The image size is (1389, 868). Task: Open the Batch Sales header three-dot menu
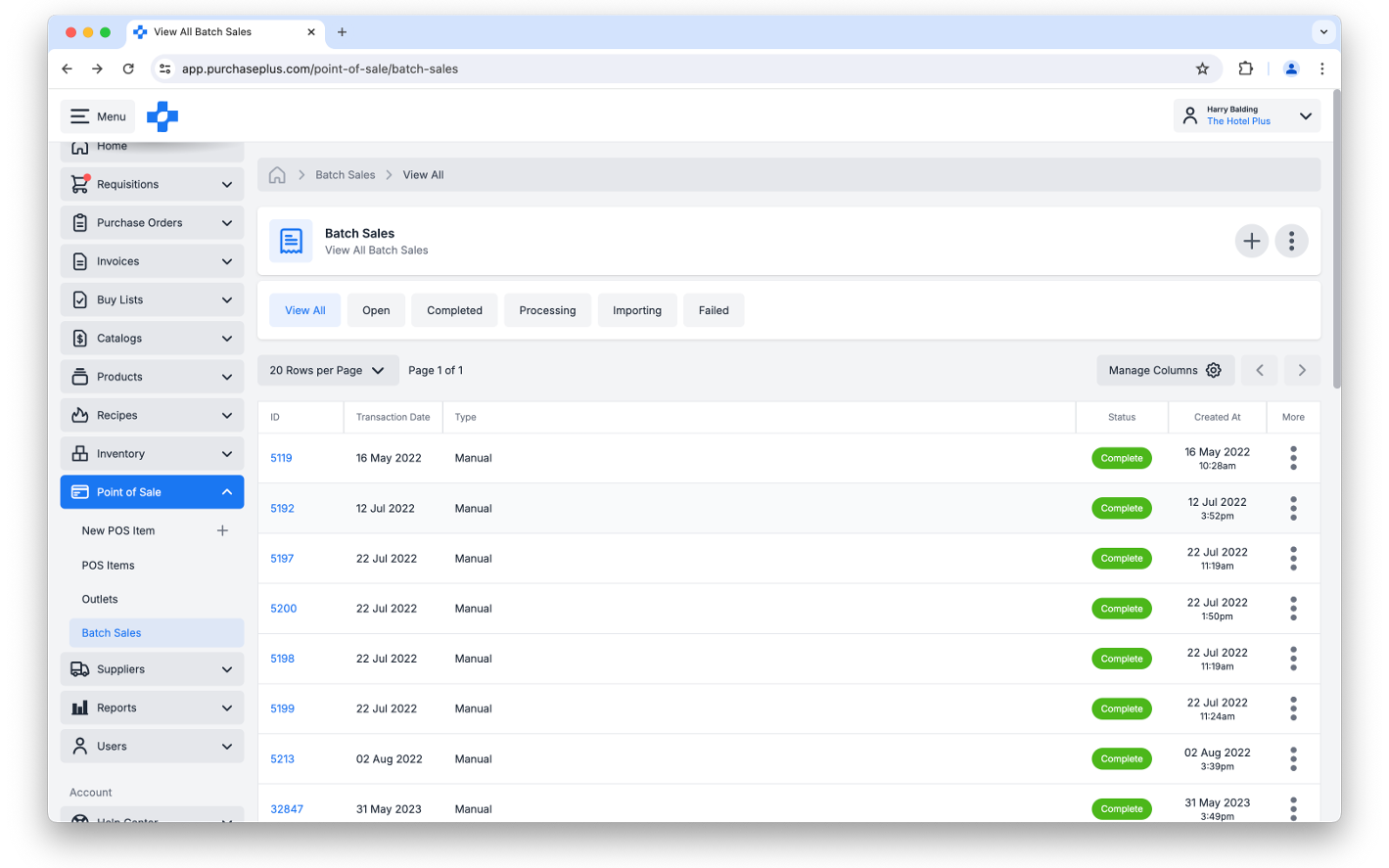coord(1291,241)
